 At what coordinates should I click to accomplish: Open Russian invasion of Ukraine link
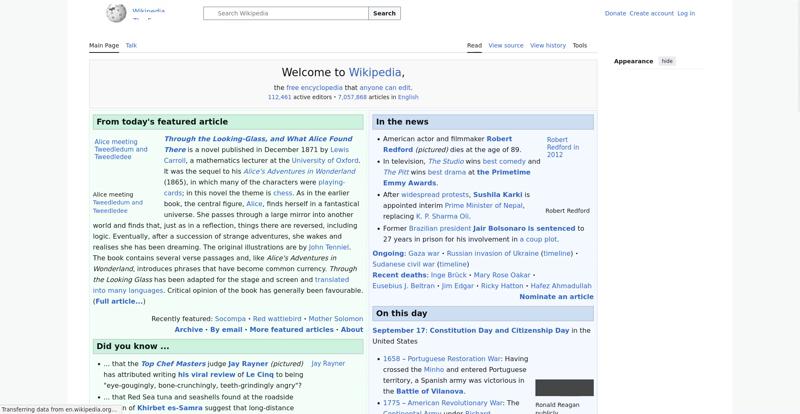(492, 253)
